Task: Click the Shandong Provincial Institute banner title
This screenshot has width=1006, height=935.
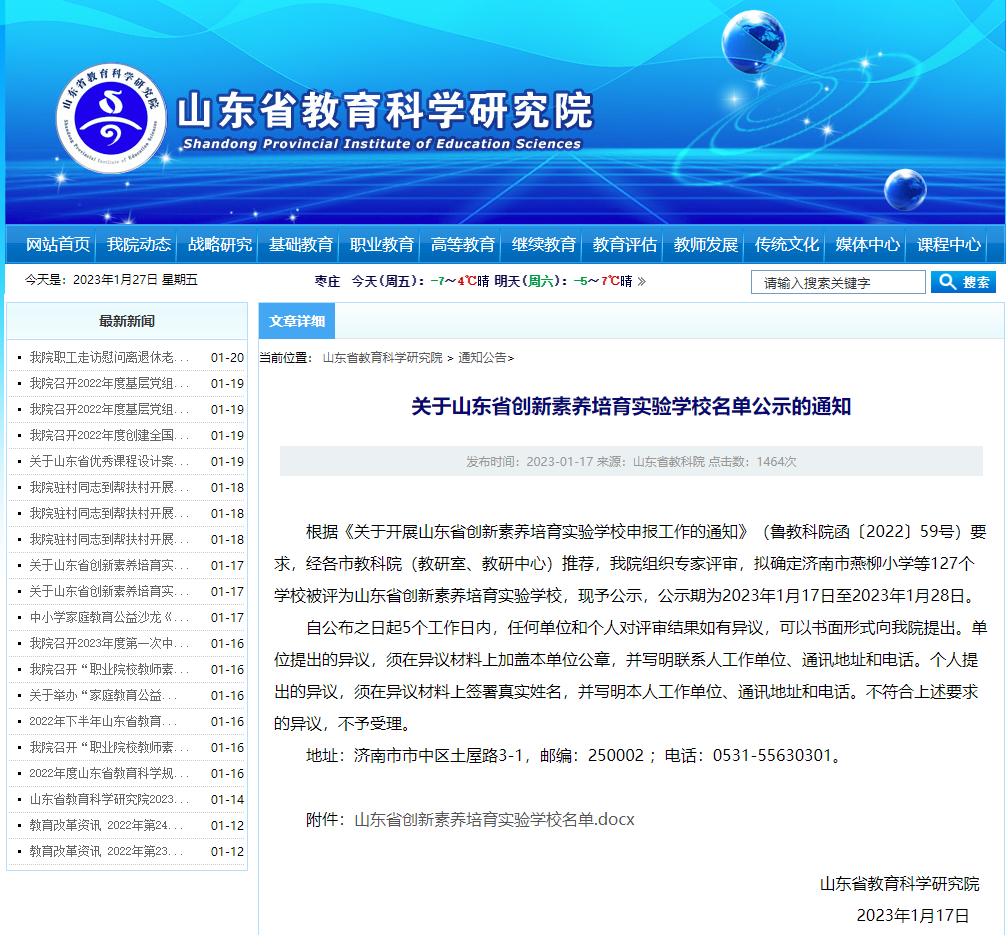Action: click(x=384, y=120)
